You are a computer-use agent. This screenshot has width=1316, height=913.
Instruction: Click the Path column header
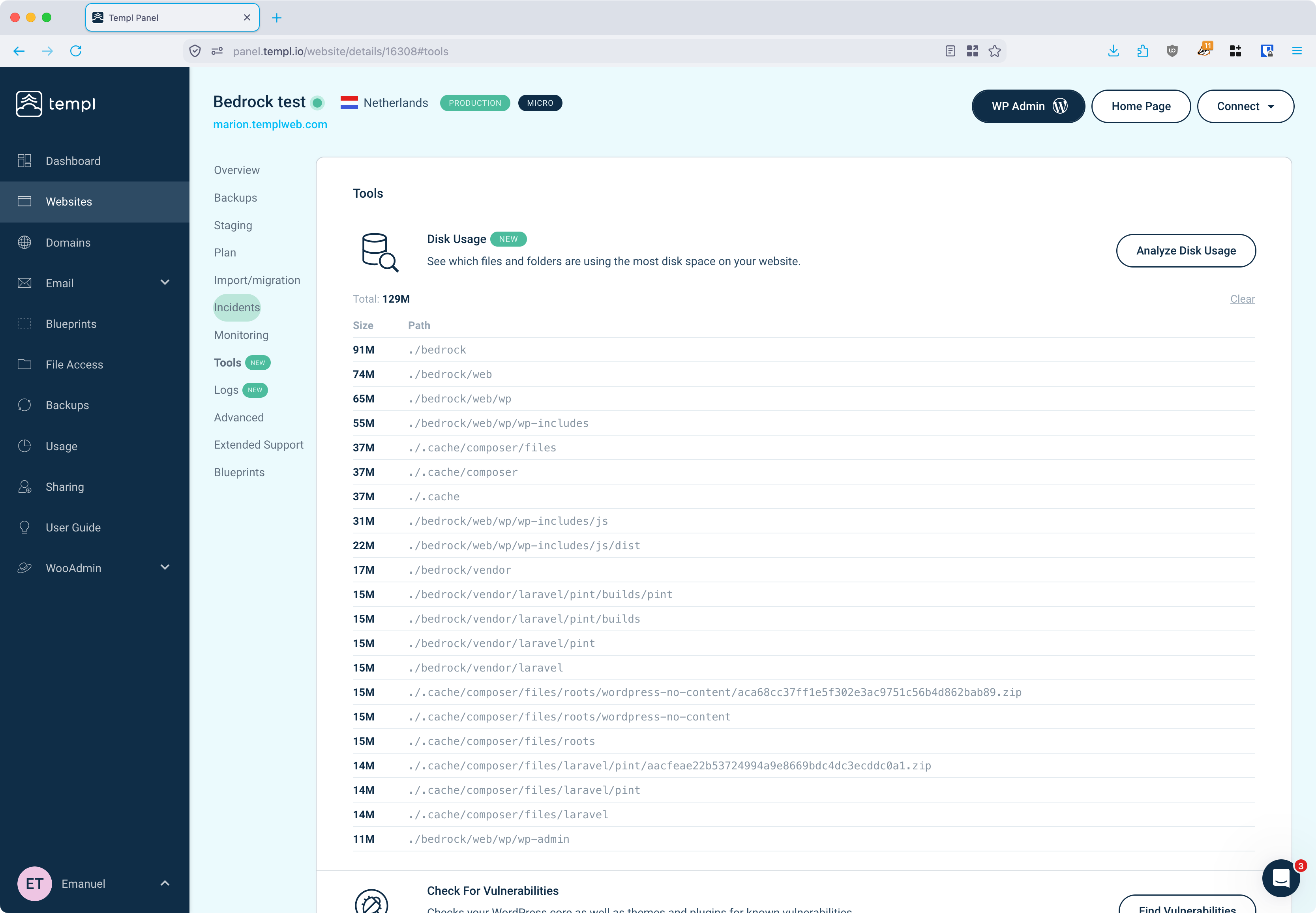click(419, 325)
